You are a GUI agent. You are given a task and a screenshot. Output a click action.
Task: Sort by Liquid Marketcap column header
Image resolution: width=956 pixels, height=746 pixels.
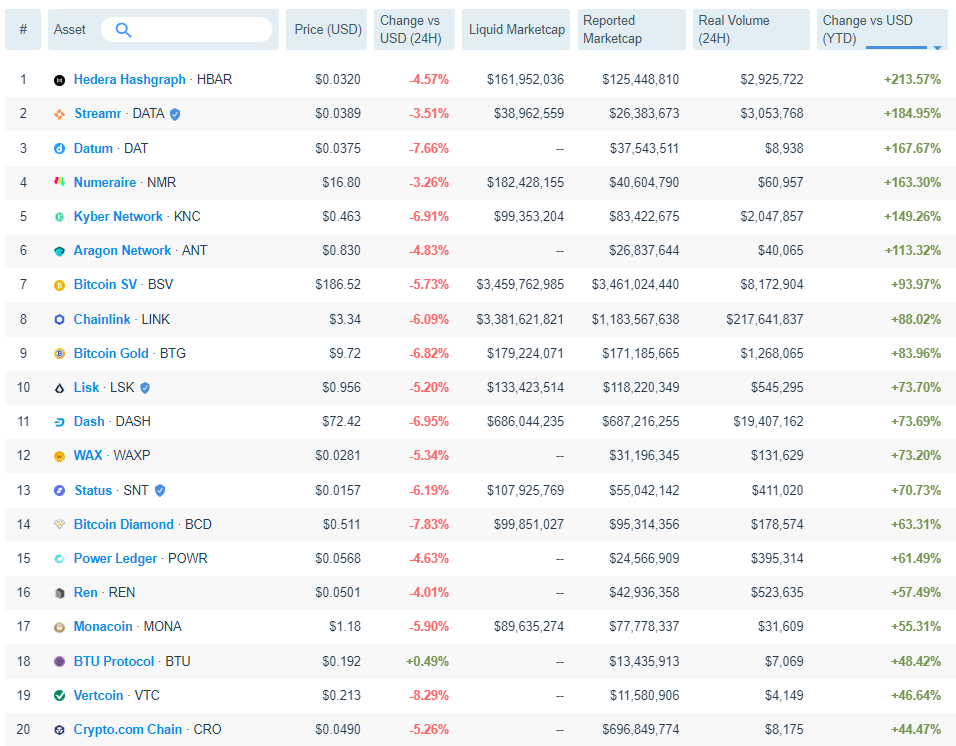pos(516,29)
